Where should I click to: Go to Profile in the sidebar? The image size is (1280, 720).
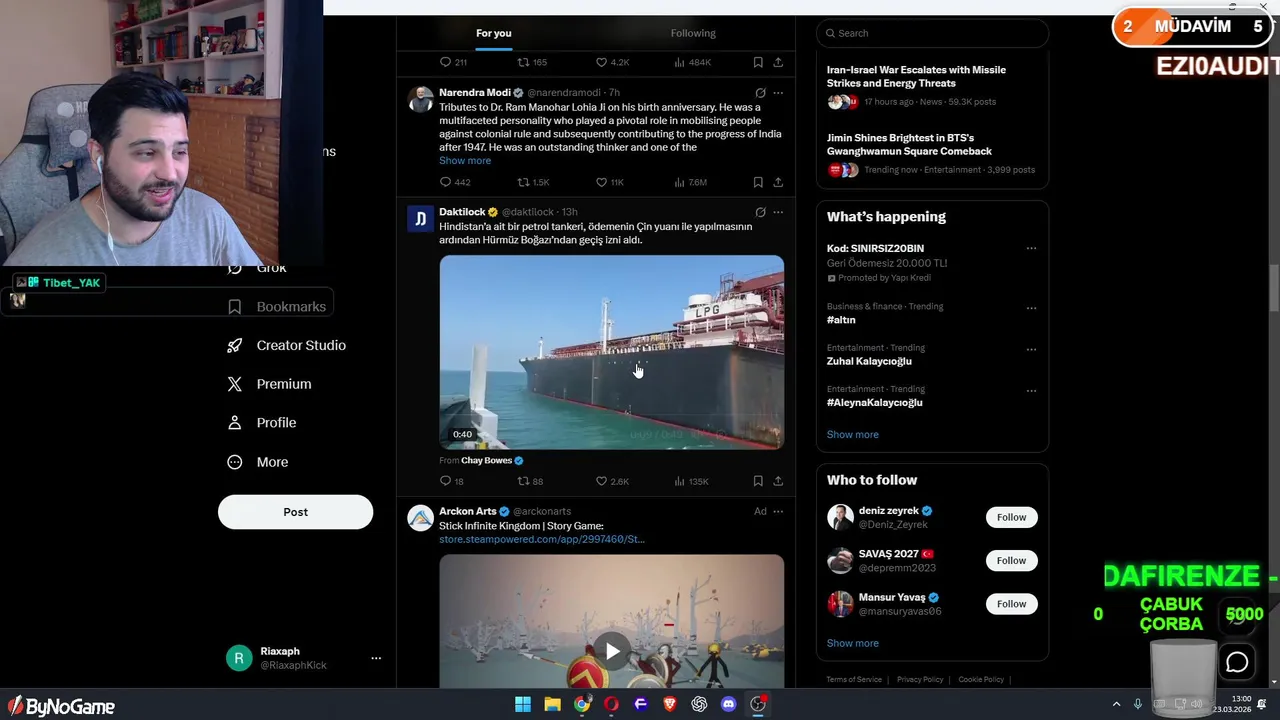(262, 423)
